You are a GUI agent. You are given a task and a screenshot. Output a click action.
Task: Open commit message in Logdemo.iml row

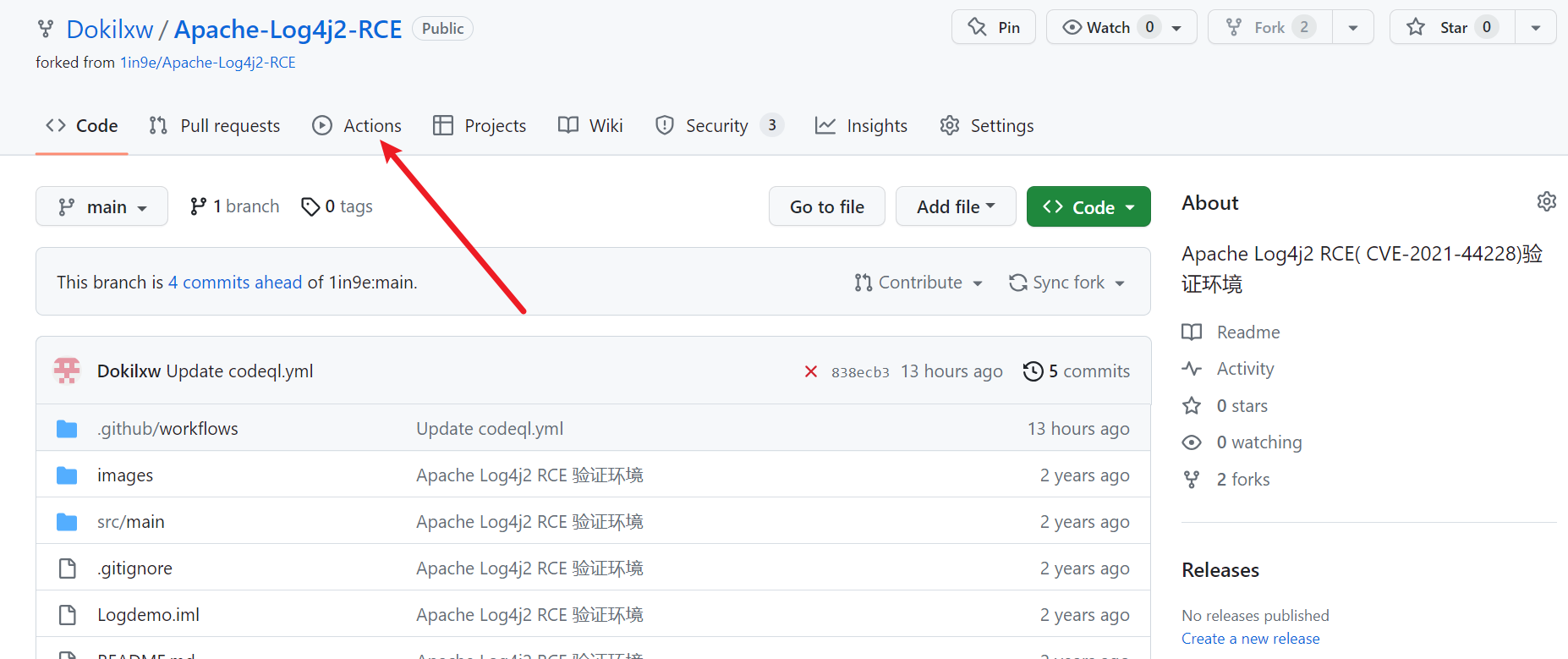[x=529, y=615]
